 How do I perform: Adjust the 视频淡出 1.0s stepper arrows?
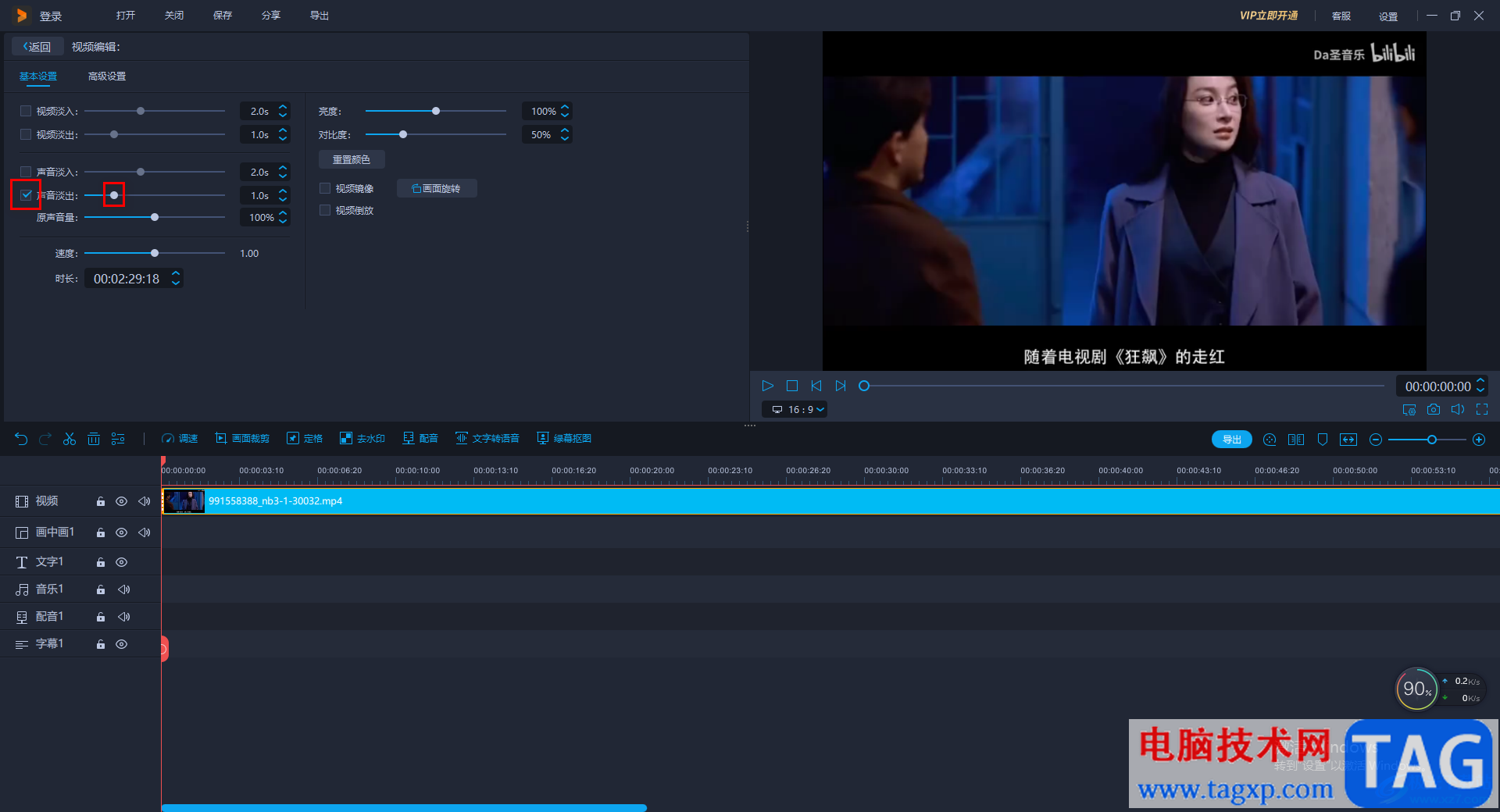(283, 134)
